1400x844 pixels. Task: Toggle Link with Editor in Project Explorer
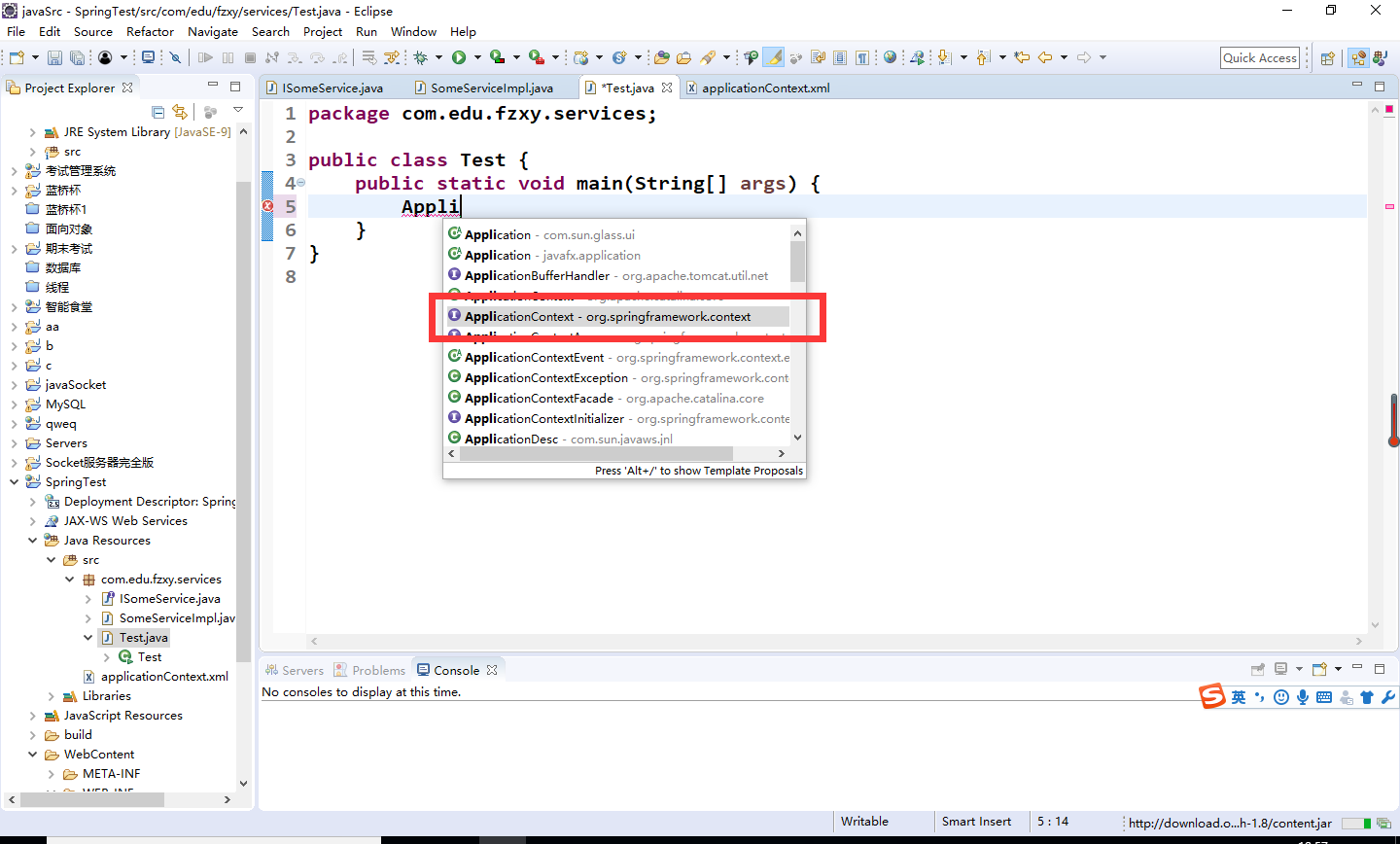pyautogui.click(x=180, y=113)
